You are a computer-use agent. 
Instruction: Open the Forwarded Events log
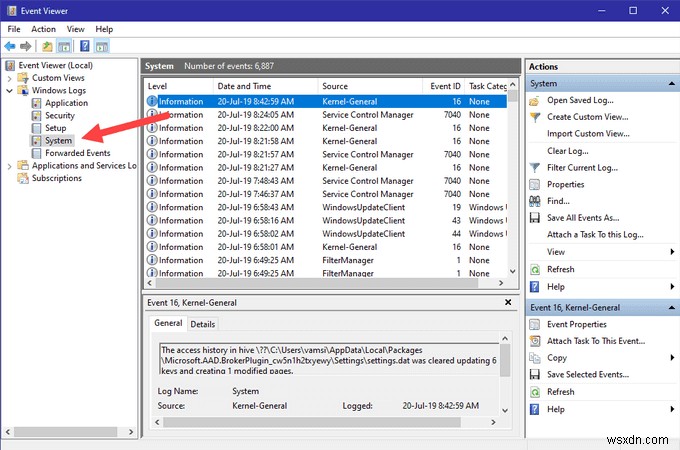(x=78, y=153)
